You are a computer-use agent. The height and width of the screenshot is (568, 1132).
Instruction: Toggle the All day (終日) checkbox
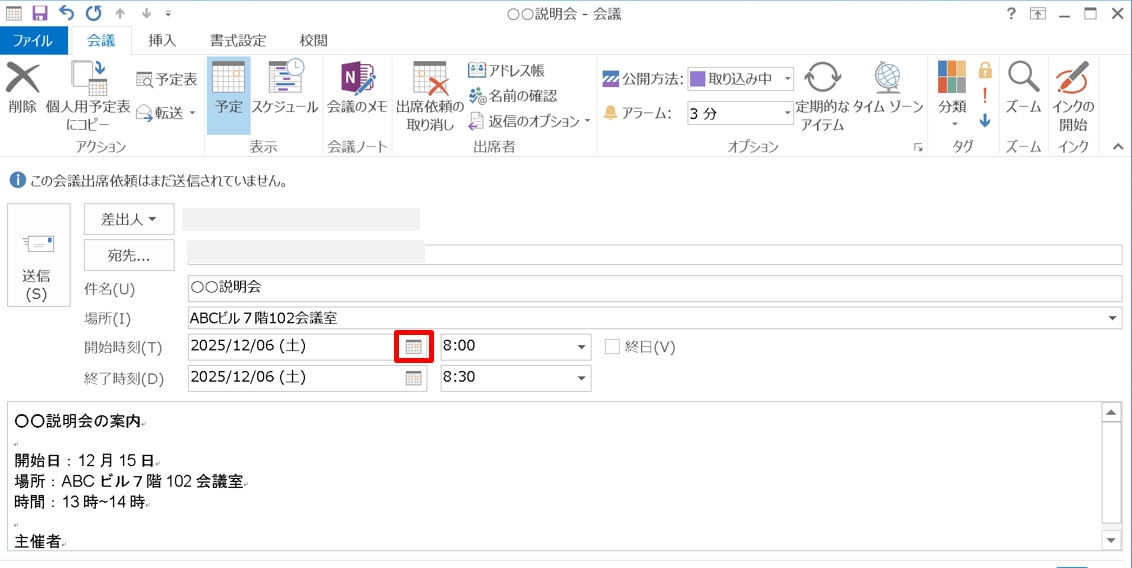point(612,347)
